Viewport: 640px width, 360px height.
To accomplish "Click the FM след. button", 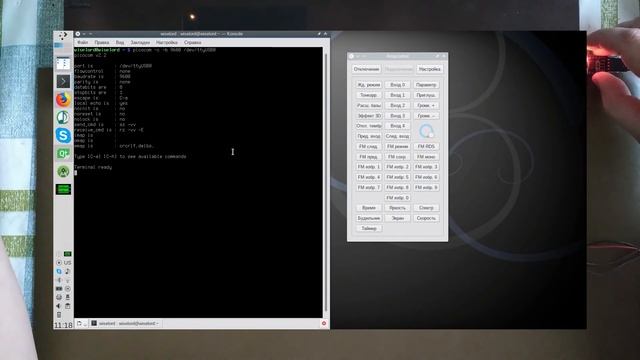I will pyautogui.click(x=369, y=147).
